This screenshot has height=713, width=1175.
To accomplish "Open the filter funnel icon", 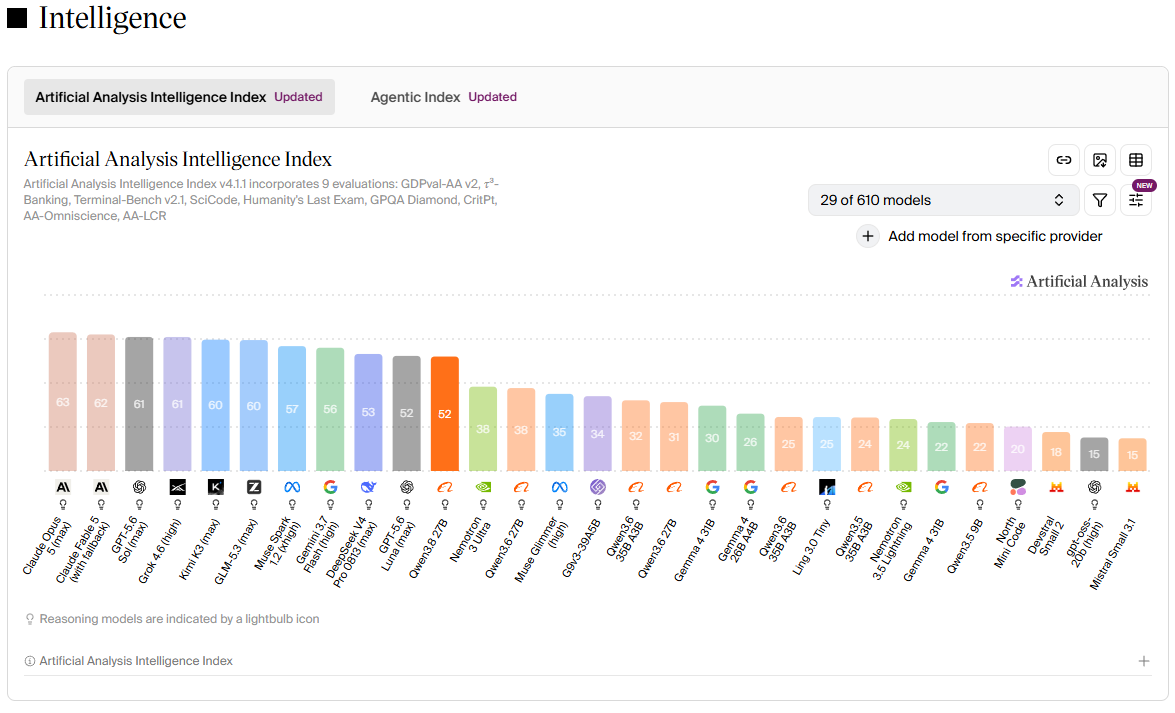I will (1099, 200).
